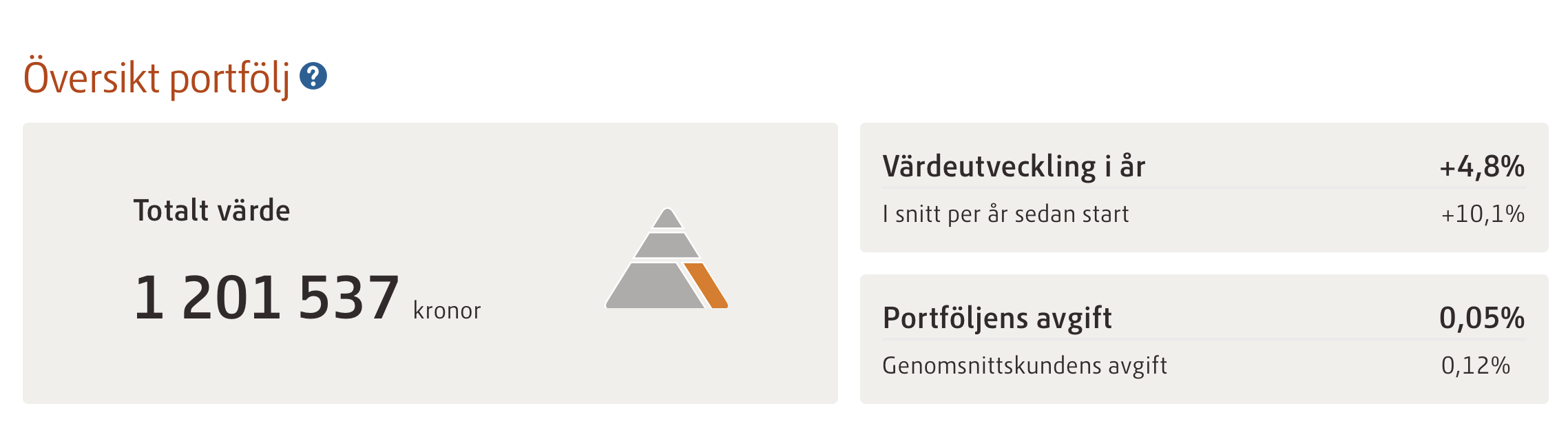The width and height of the screenshot is (1568, 426).
Task: Click I snitt per år sedan start
Action: coord(1005,214)
